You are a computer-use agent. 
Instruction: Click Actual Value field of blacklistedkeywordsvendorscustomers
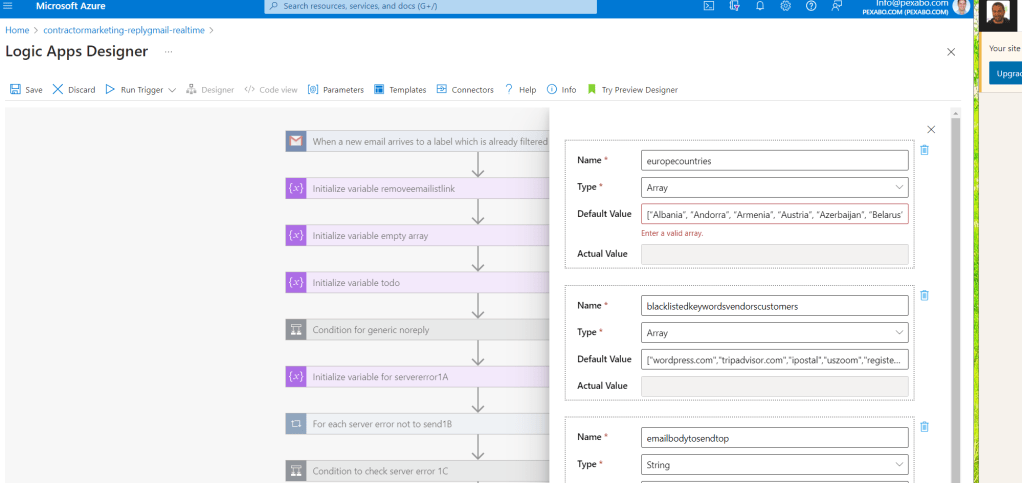point(774,386)
